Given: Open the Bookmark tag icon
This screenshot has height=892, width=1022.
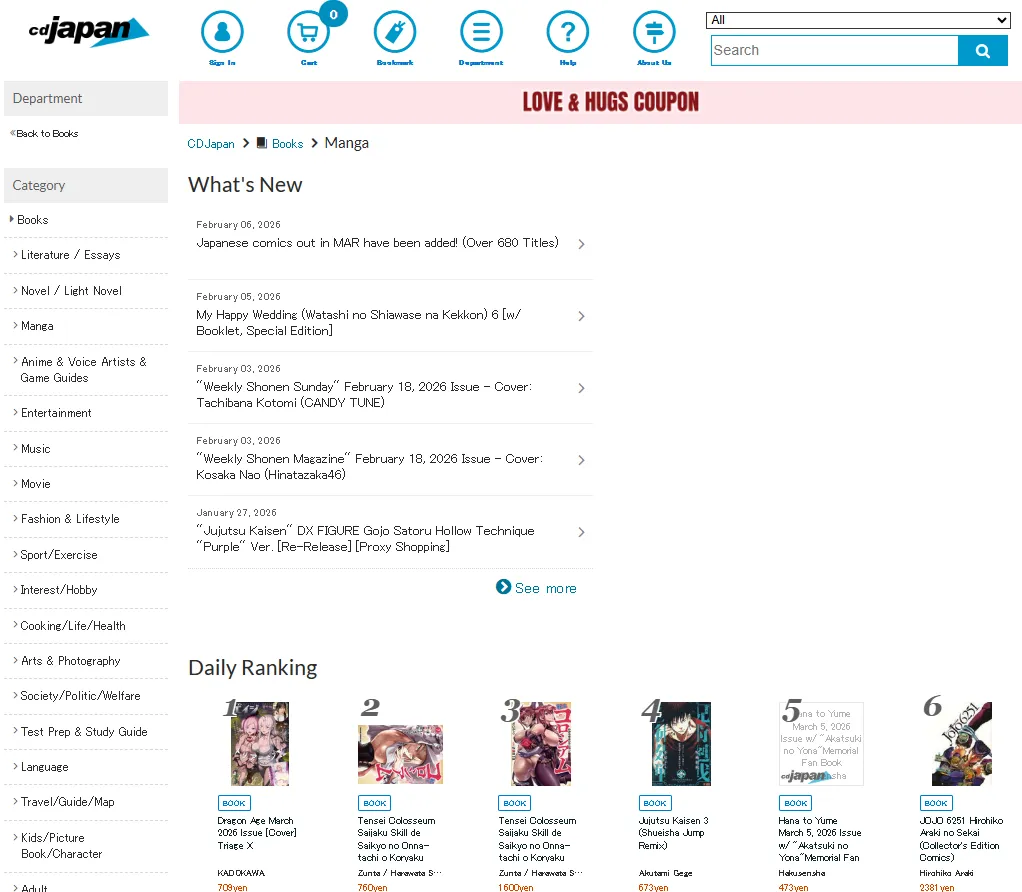Looking at the screenshot, I should tap(395, 33).
